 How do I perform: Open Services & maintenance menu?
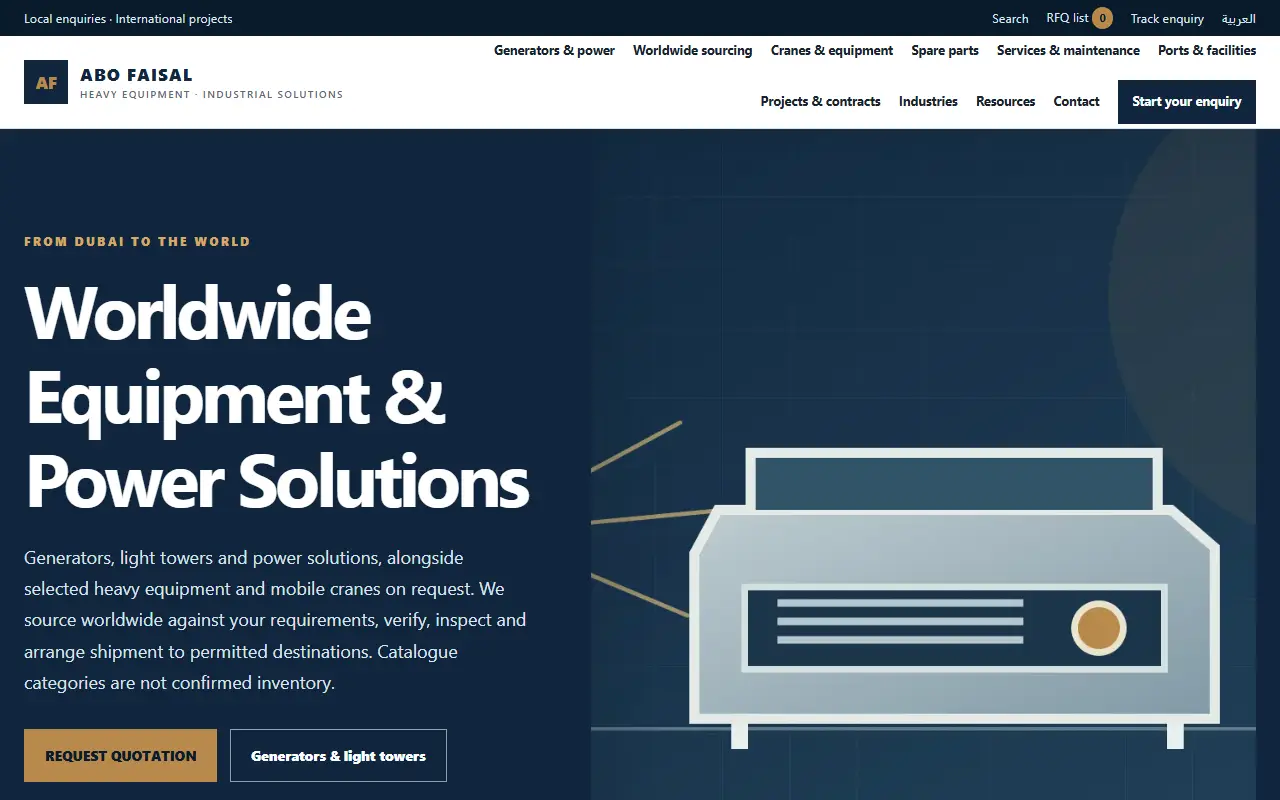pos(1068,50)
